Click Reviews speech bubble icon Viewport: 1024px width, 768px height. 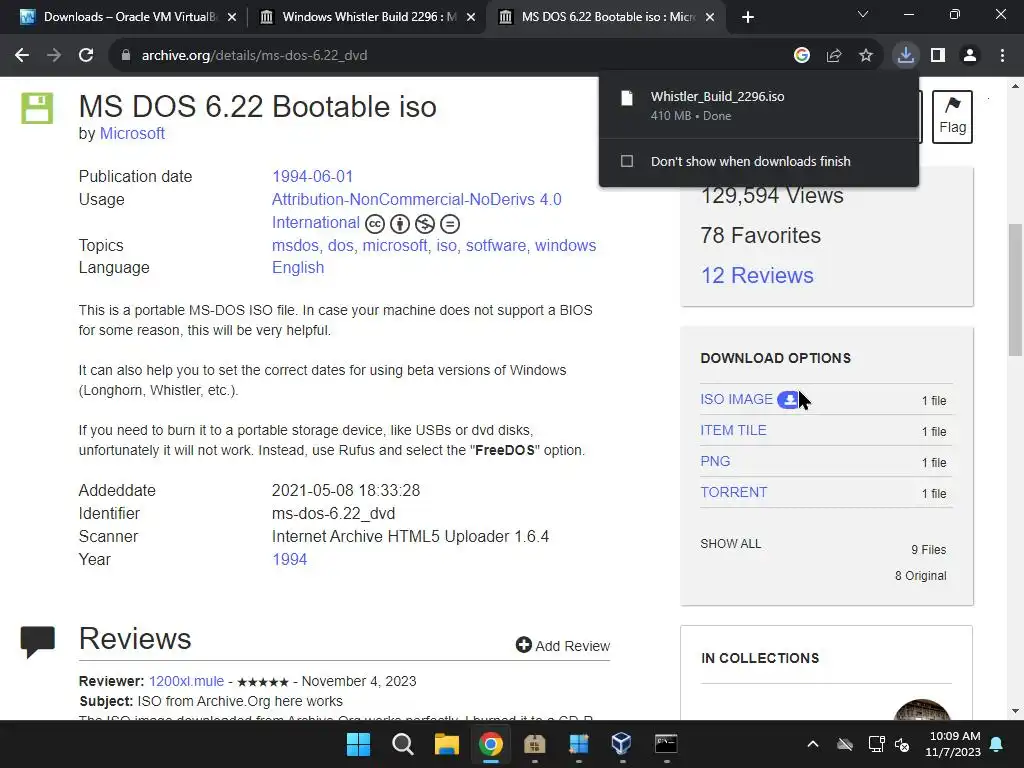tap(38, 642)
